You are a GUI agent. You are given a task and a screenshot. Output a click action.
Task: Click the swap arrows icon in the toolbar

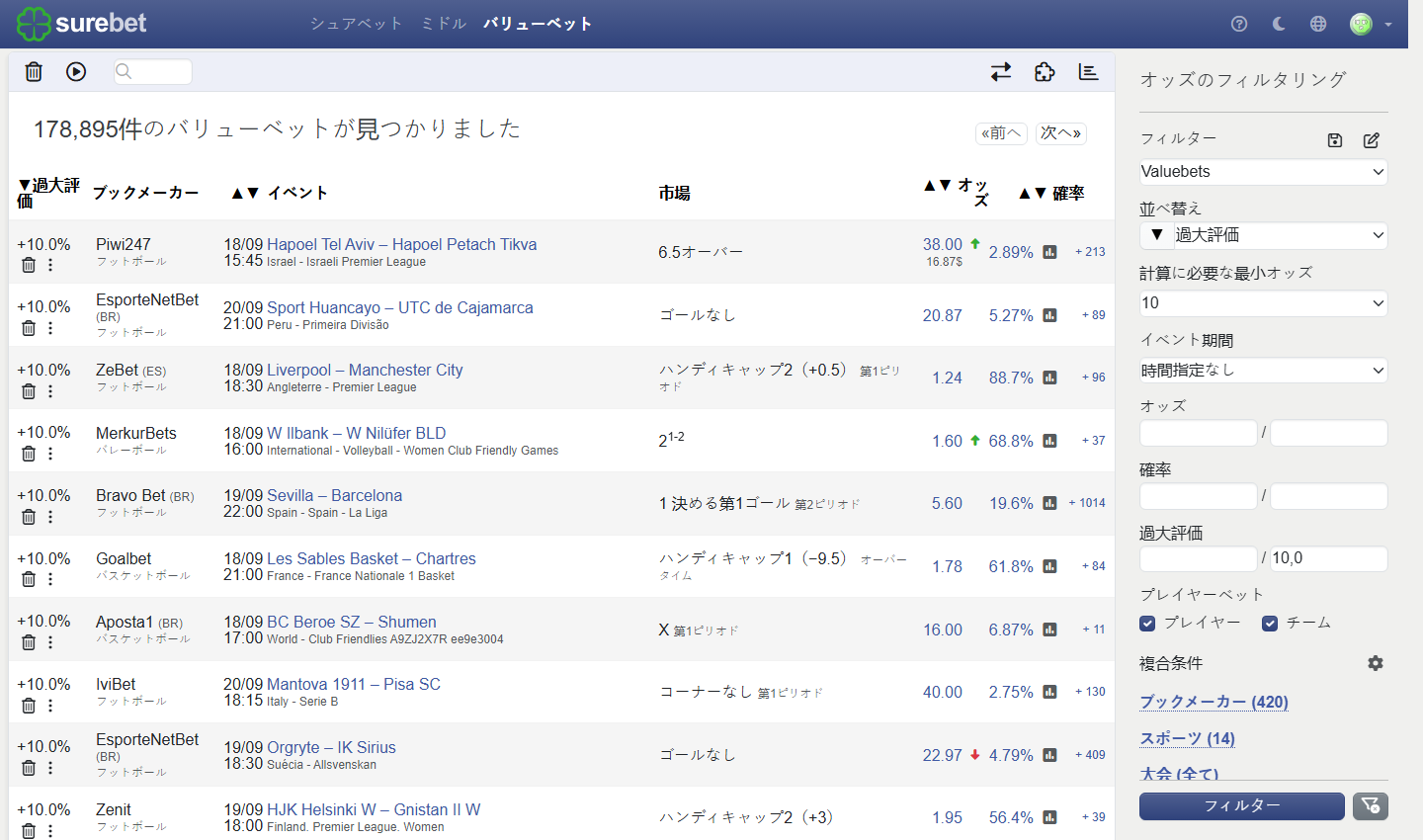pos(1001,71)
